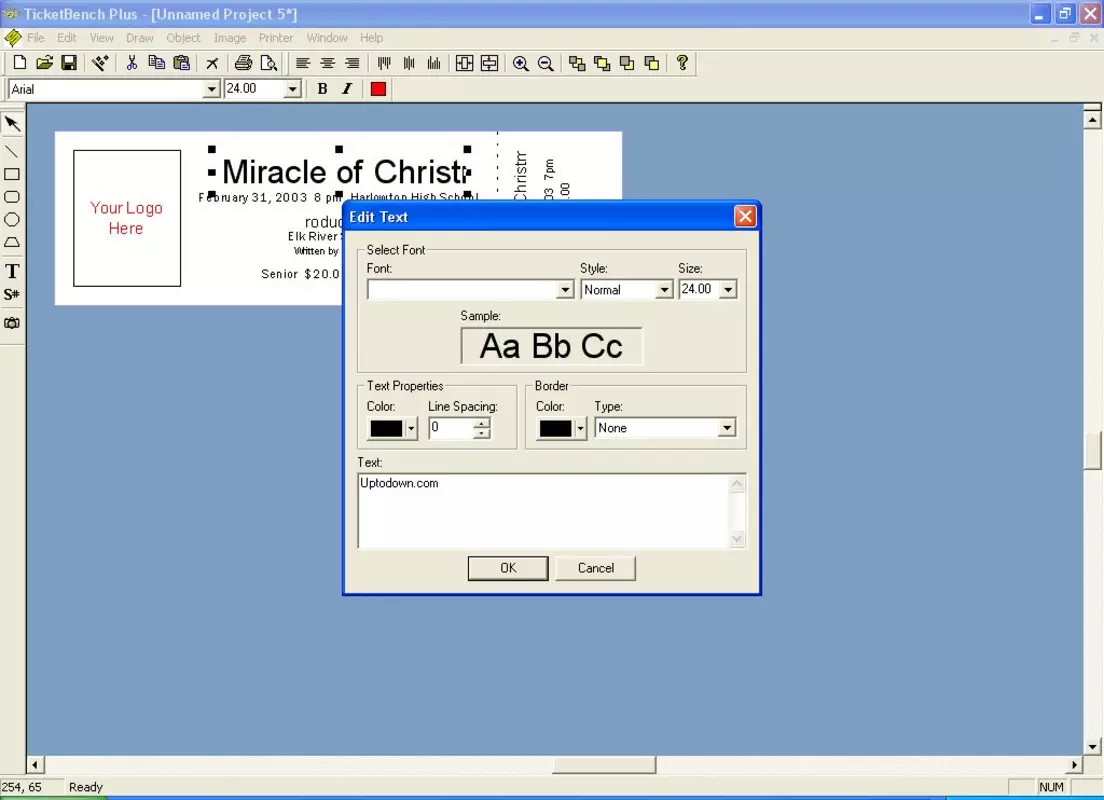Expand the Border Color dropdown arrow
This screenshot has height=800, width=1104.
(580, 428)
